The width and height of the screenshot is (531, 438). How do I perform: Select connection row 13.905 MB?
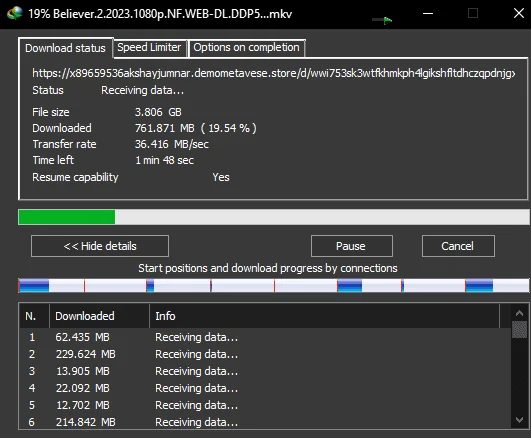tap(264, 371)
